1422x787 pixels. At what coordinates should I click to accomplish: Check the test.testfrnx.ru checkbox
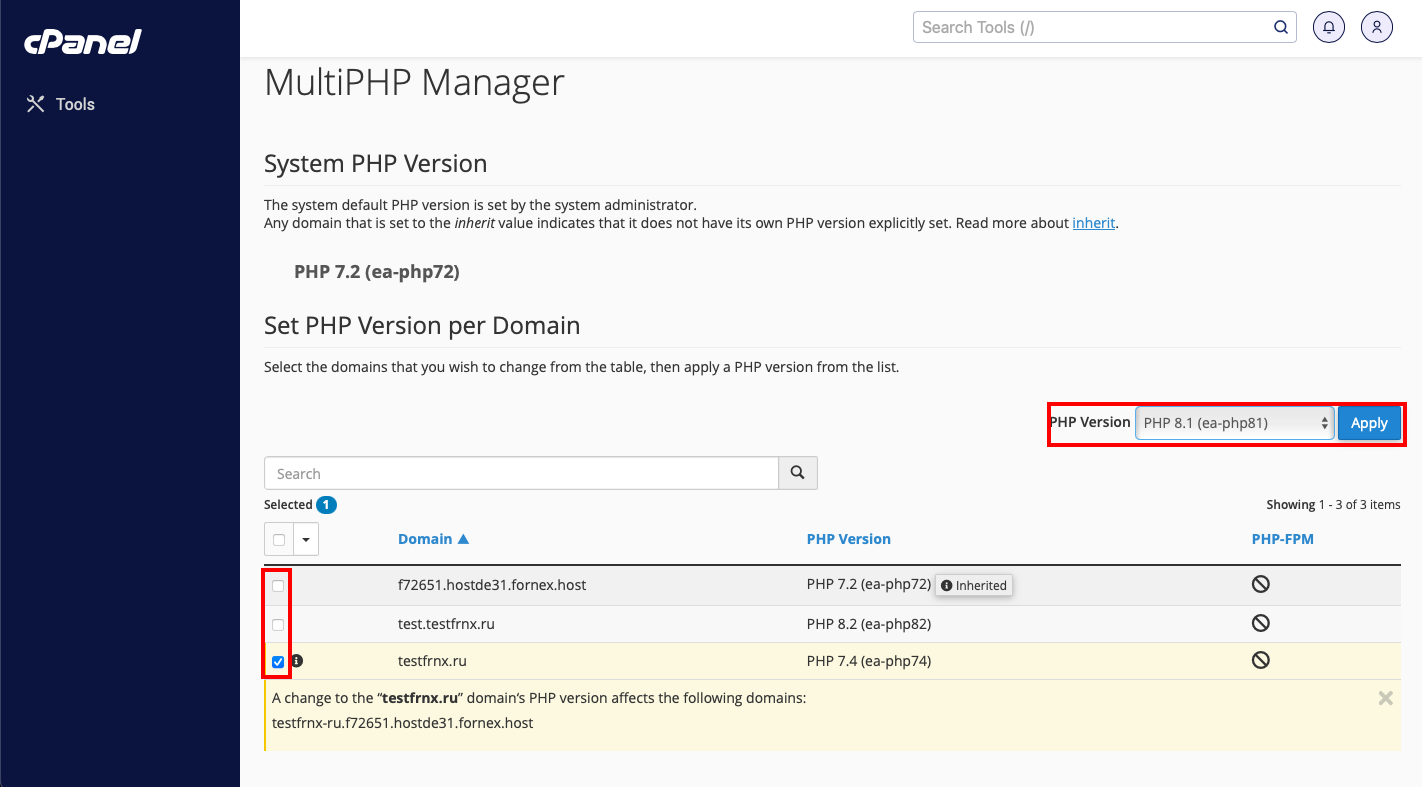pos(278,625)
